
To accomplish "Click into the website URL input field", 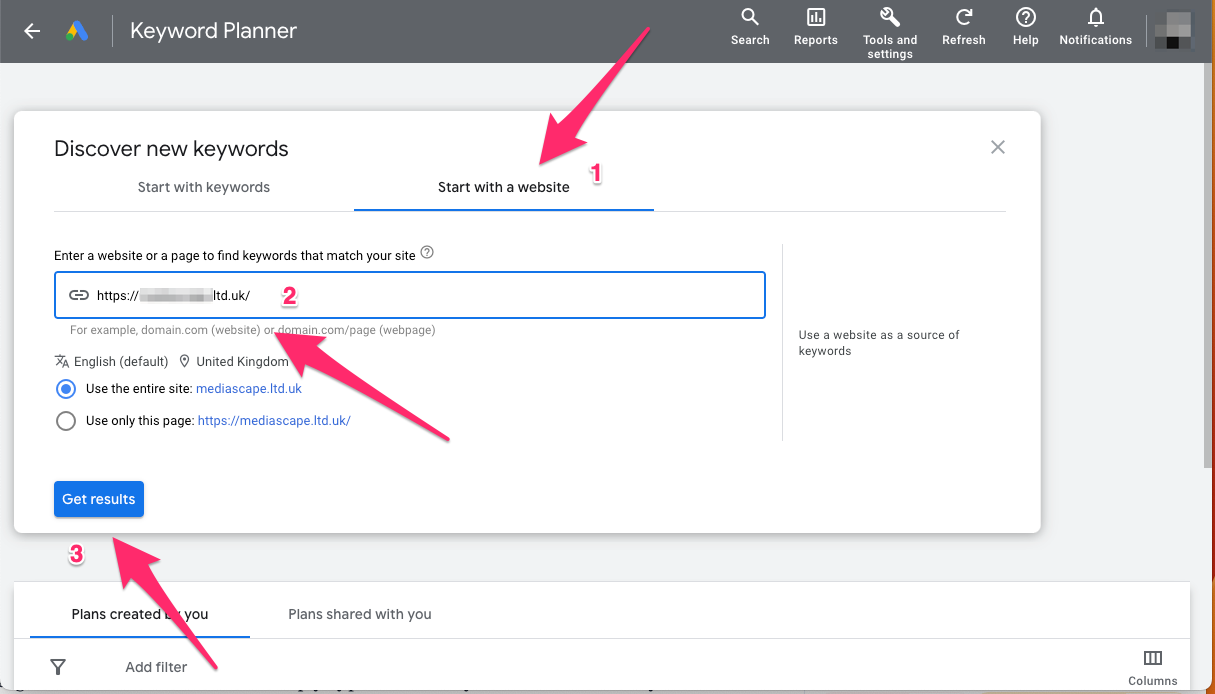I will [x=410, y=295].
